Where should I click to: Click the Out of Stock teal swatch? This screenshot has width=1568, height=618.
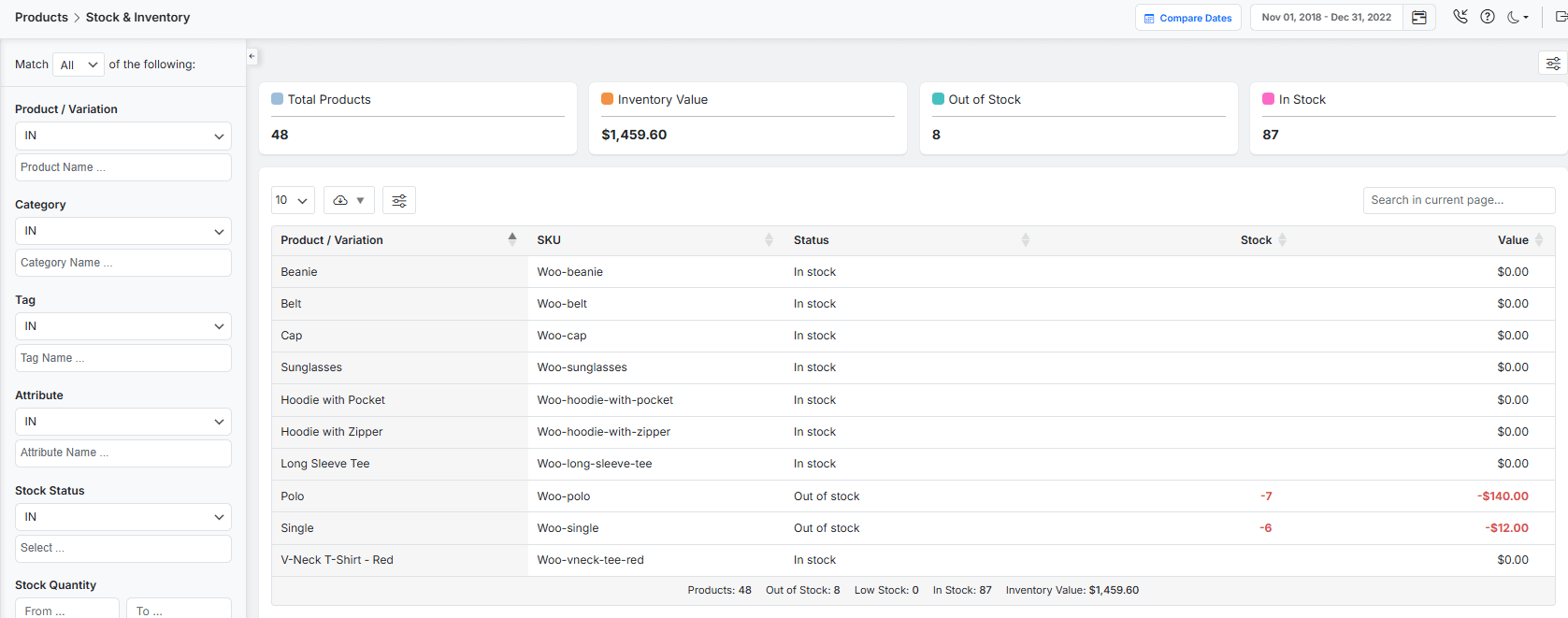[938, 99]
